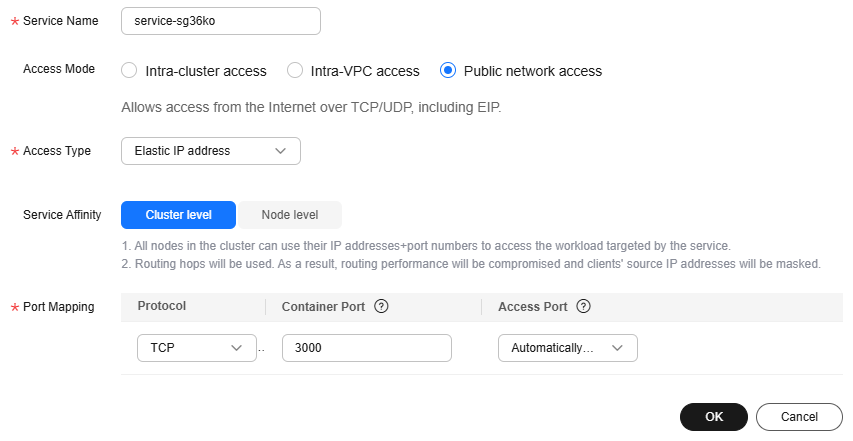This screenshot has width=853, height=441.
Task: Click the chevron arrow beside Automatically
Action: [617, 348]
